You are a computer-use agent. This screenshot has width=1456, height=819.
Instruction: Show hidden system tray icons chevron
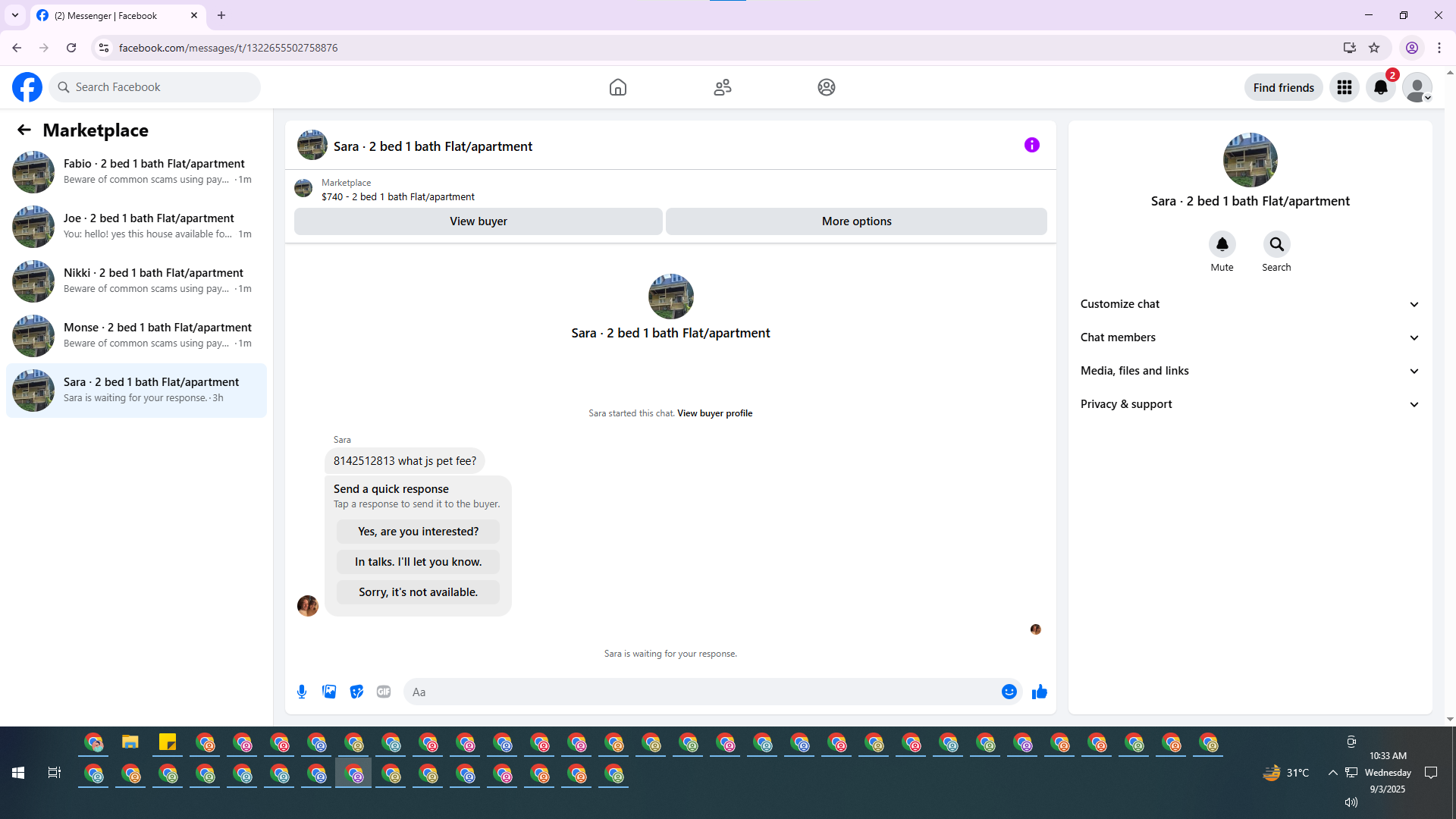[x=1332, y=773]
